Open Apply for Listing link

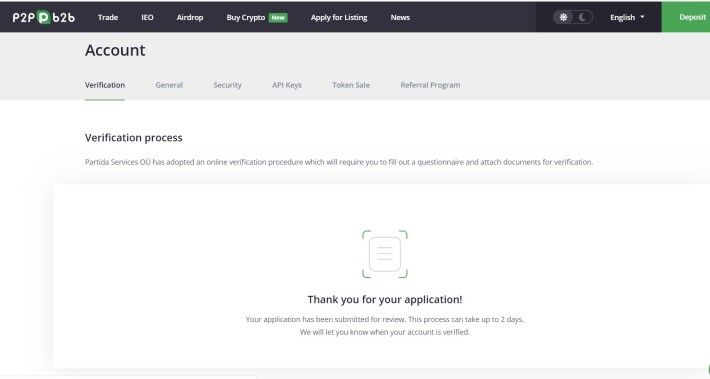[339, 17]
